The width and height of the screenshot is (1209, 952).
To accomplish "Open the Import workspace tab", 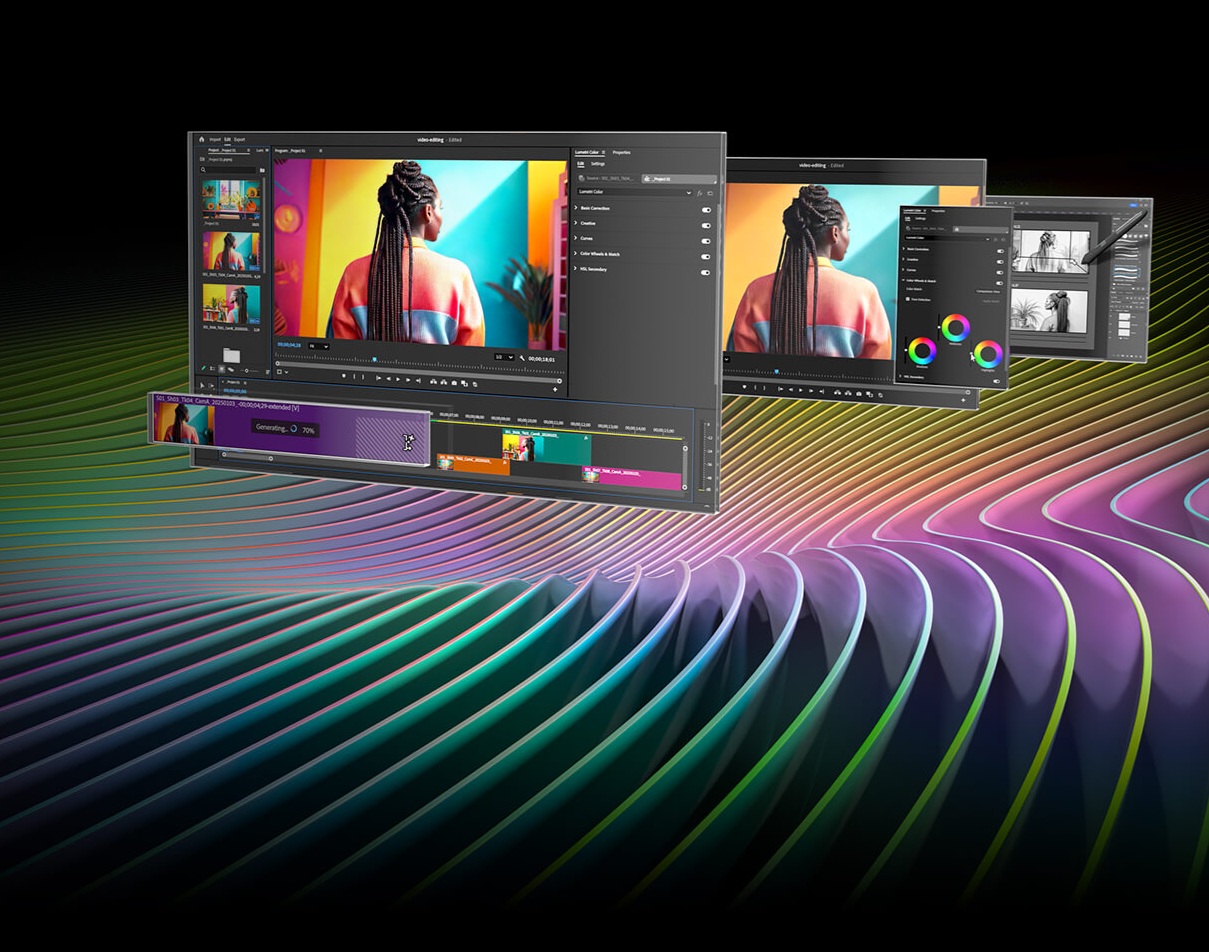I will [215, 139].
